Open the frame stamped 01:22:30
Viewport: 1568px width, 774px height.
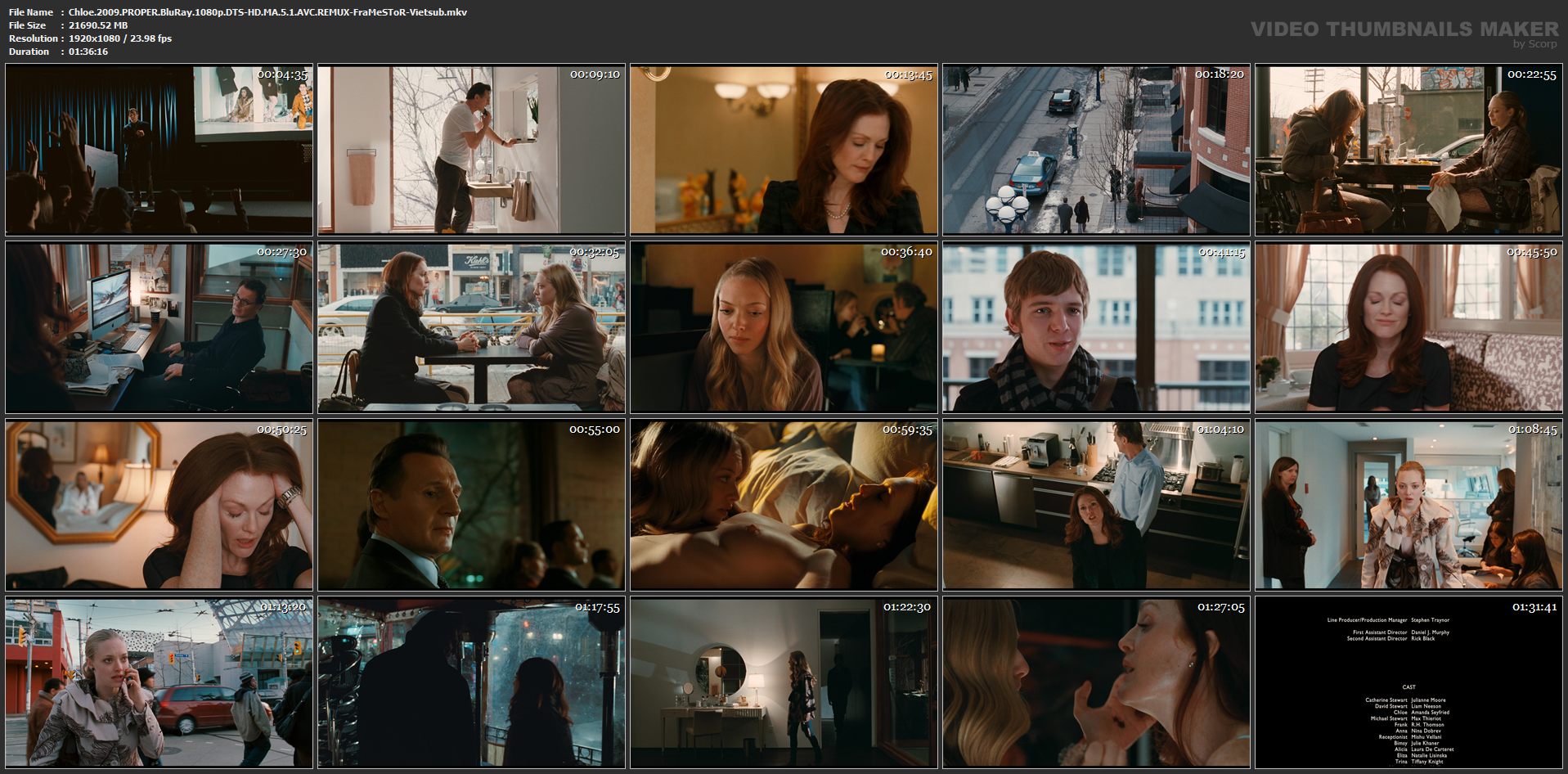point(784,682)
